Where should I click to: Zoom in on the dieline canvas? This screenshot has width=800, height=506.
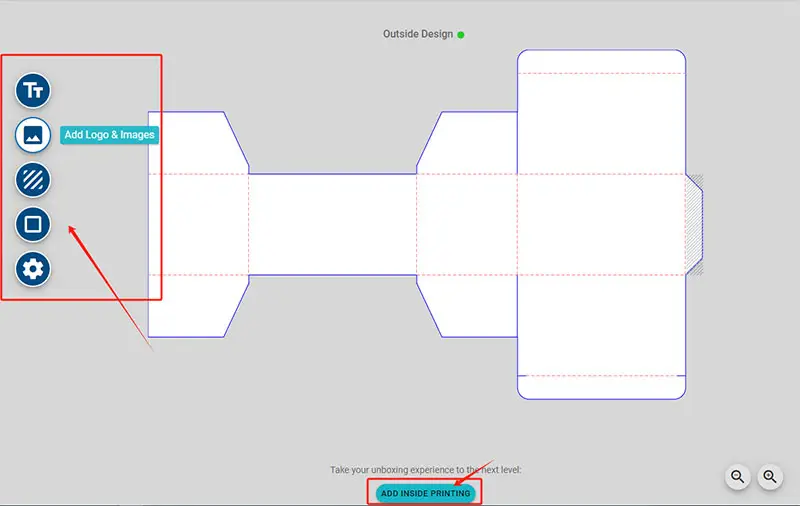coord(770,477)
